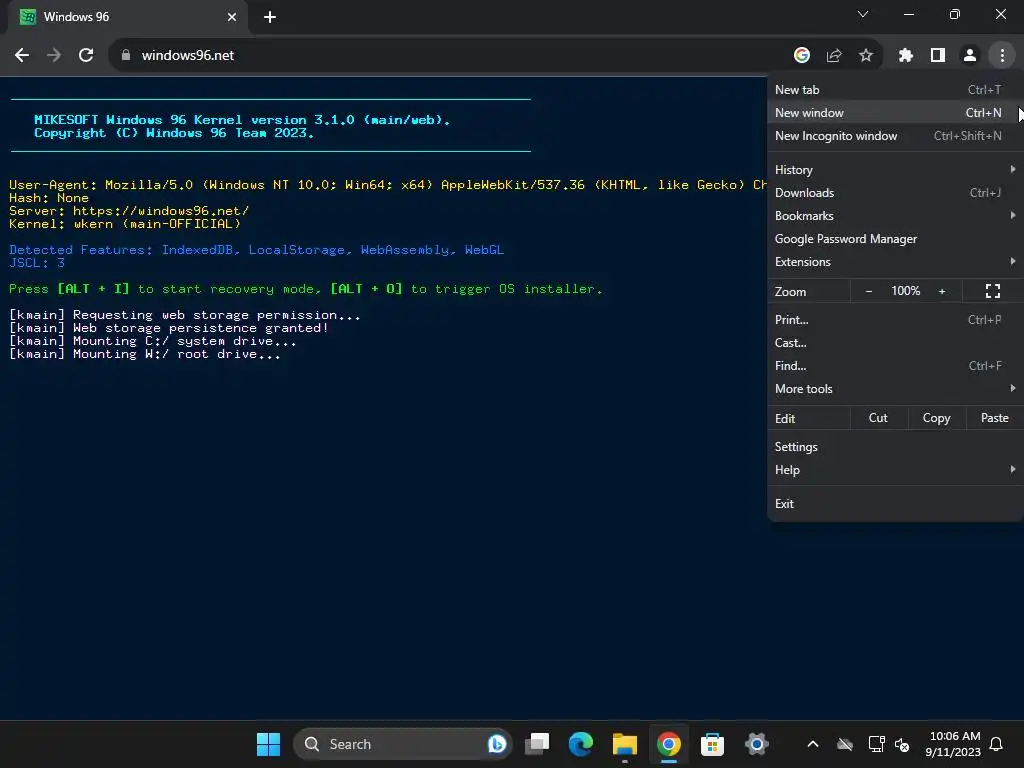The image size is (1024, 768).
Task: Click the Detected Features line
Action: tap(256, 250)
